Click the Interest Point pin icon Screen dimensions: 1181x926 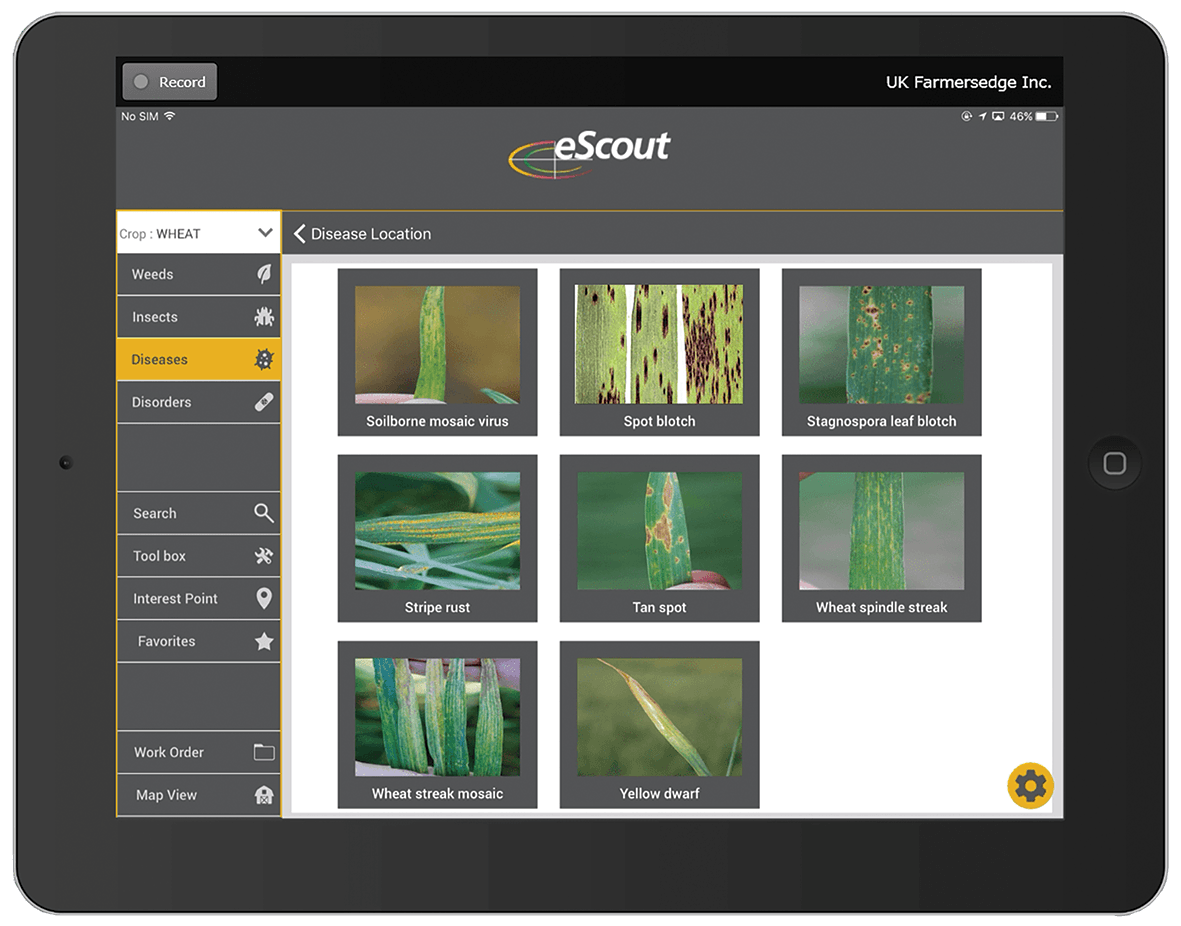[264, 598]
